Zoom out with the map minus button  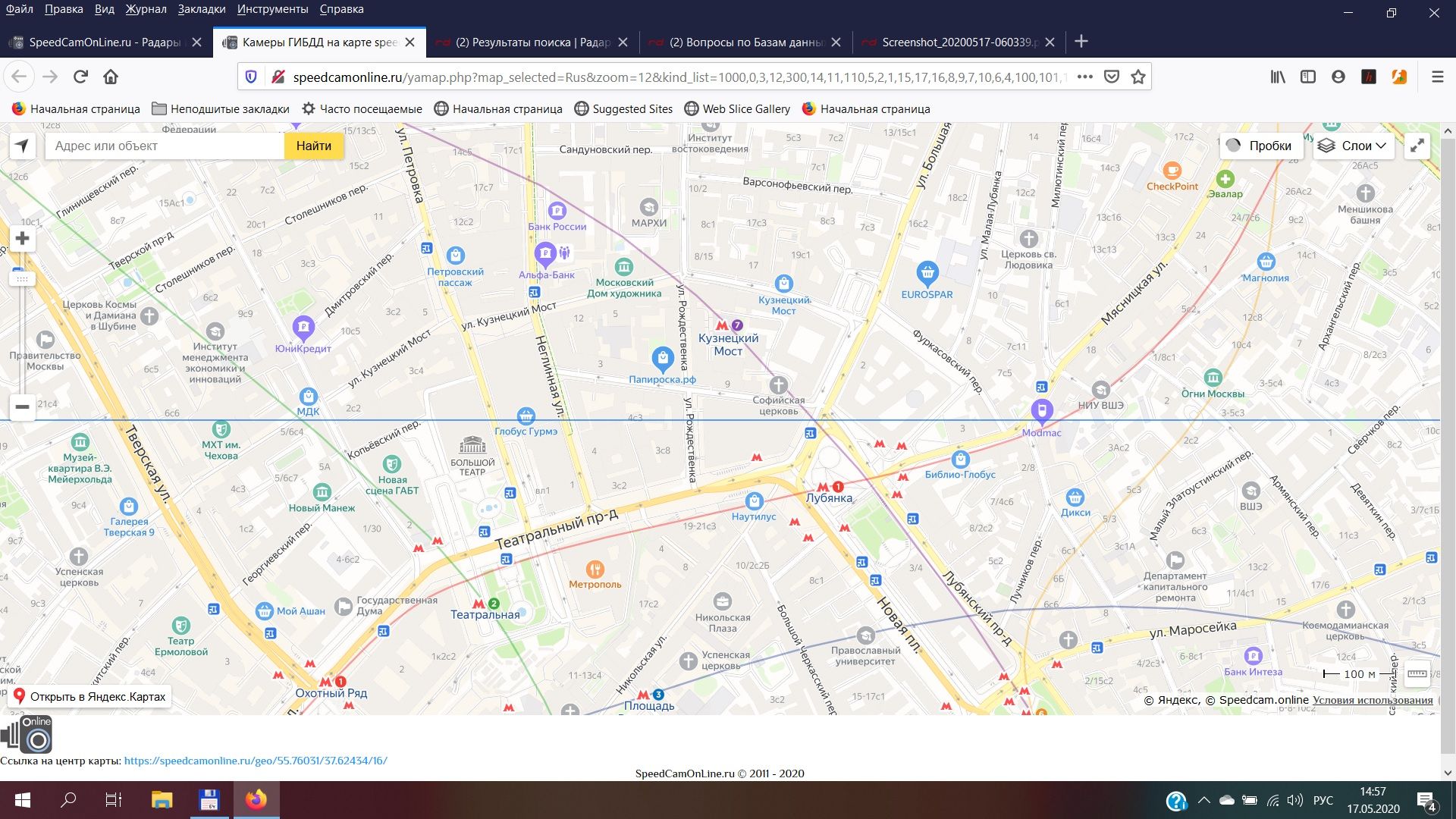22,406
